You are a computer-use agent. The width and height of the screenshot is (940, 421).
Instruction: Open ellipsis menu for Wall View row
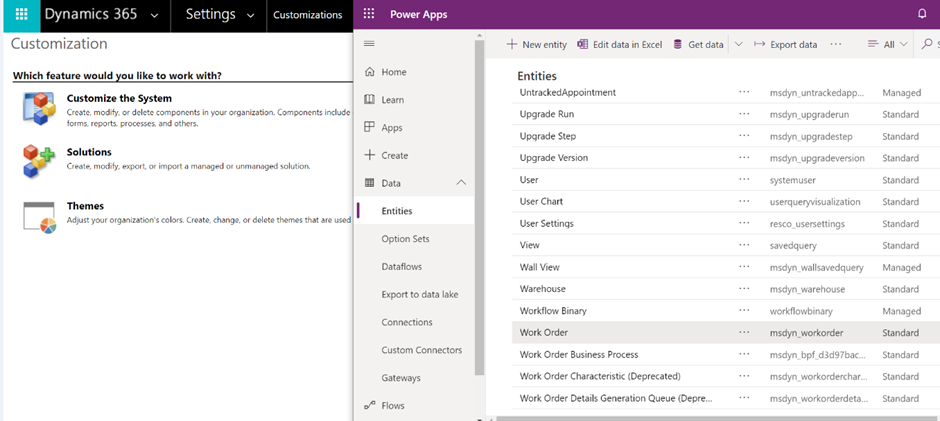[x=745, y=266]
